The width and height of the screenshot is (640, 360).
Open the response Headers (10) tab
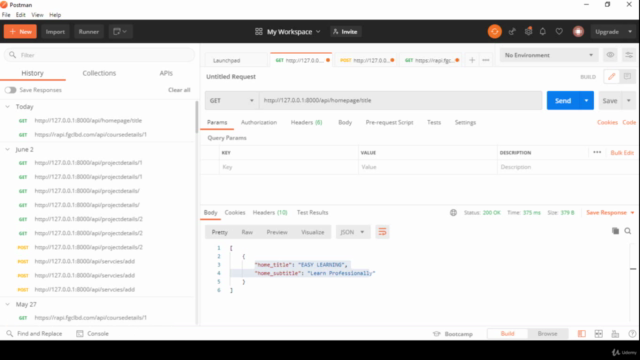[x=270, y=213]
